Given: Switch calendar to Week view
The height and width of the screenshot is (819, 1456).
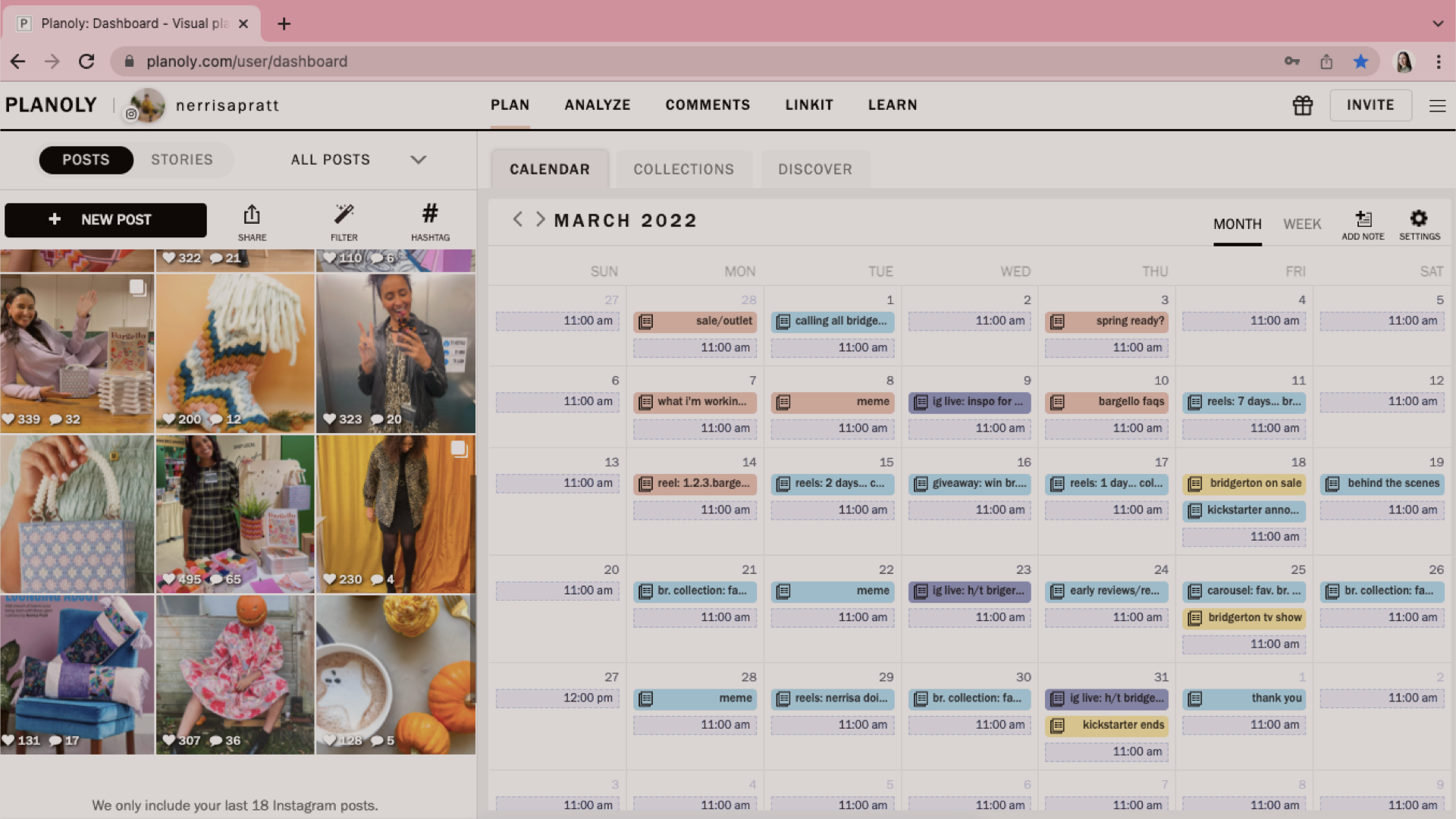Looking at the screenshot, I should point(1302,224).
